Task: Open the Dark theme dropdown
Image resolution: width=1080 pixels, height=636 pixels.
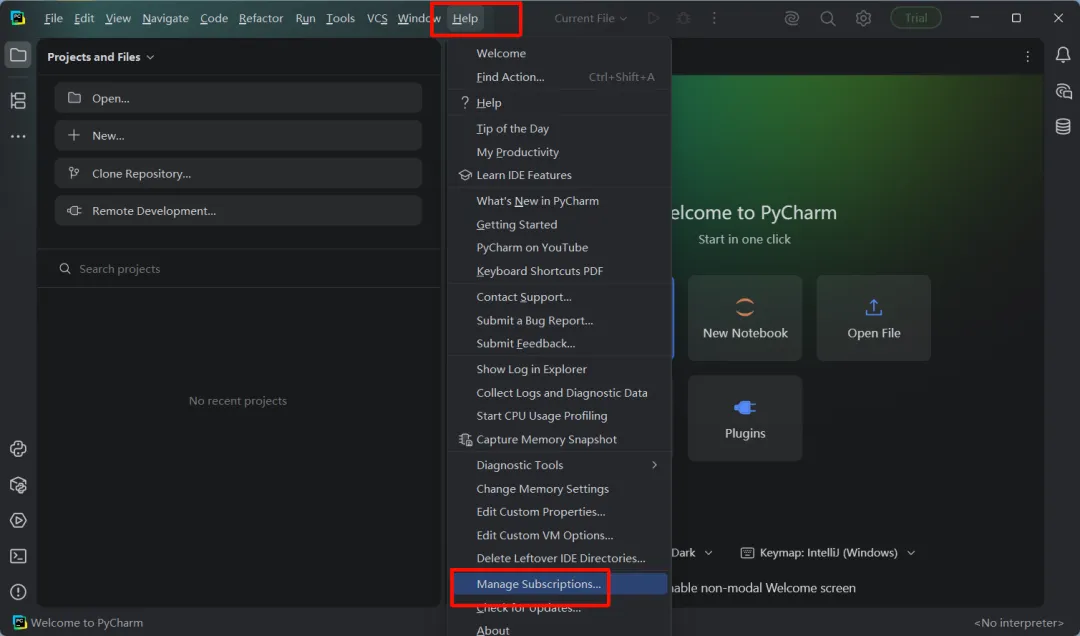Action: (692, 553)
